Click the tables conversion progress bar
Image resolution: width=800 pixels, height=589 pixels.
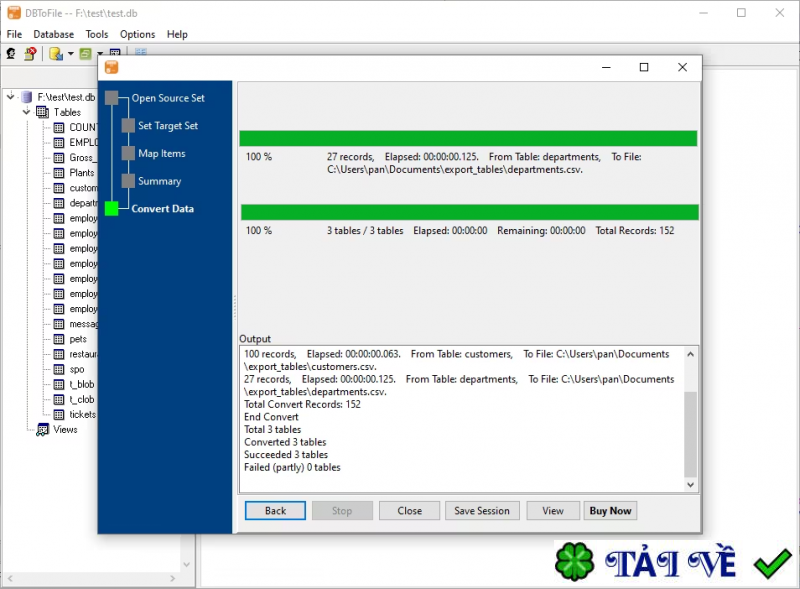pos(467,211)
